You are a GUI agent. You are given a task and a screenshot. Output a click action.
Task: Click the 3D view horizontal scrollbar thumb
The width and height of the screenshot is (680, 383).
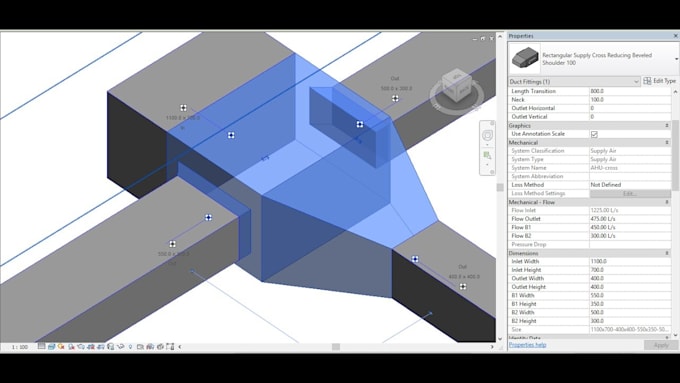click(x=336, y=347)
